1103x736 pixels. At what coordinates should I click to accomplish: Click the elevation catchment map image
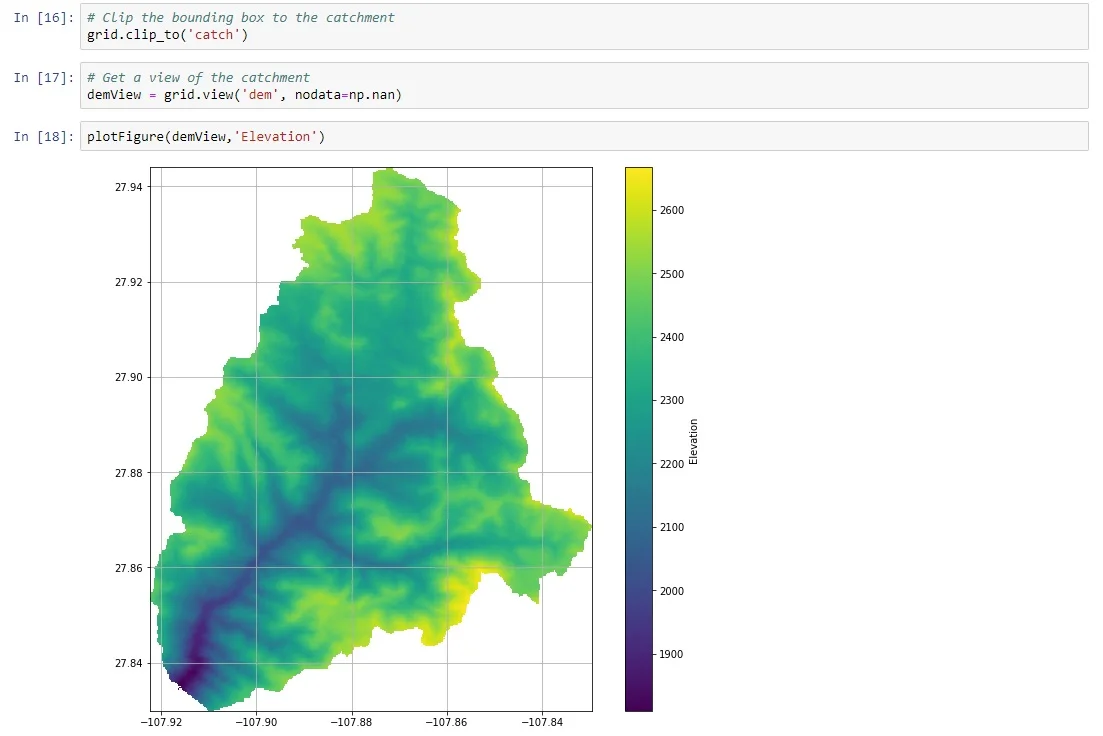pos(371,439)
